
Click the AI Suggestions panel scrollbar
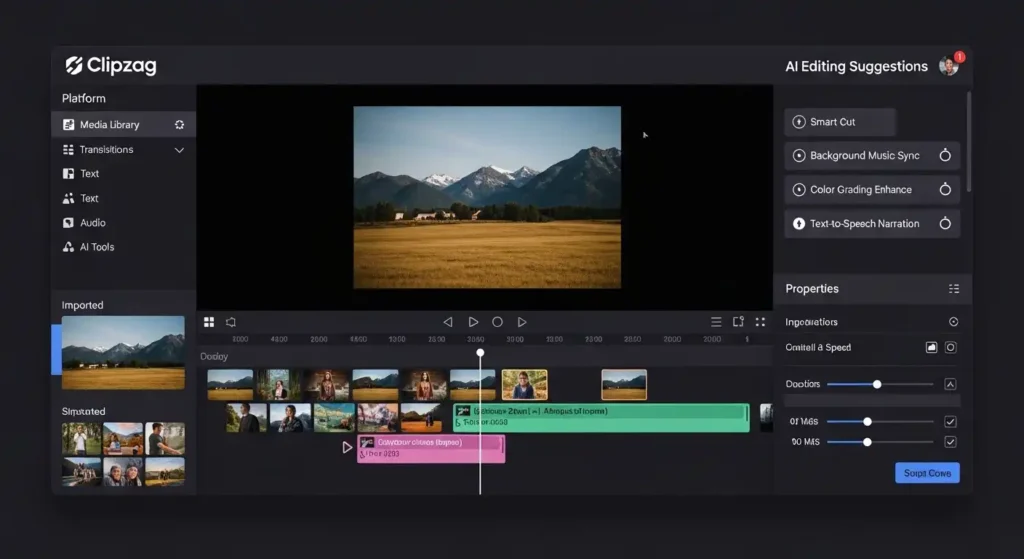(968, 142)
